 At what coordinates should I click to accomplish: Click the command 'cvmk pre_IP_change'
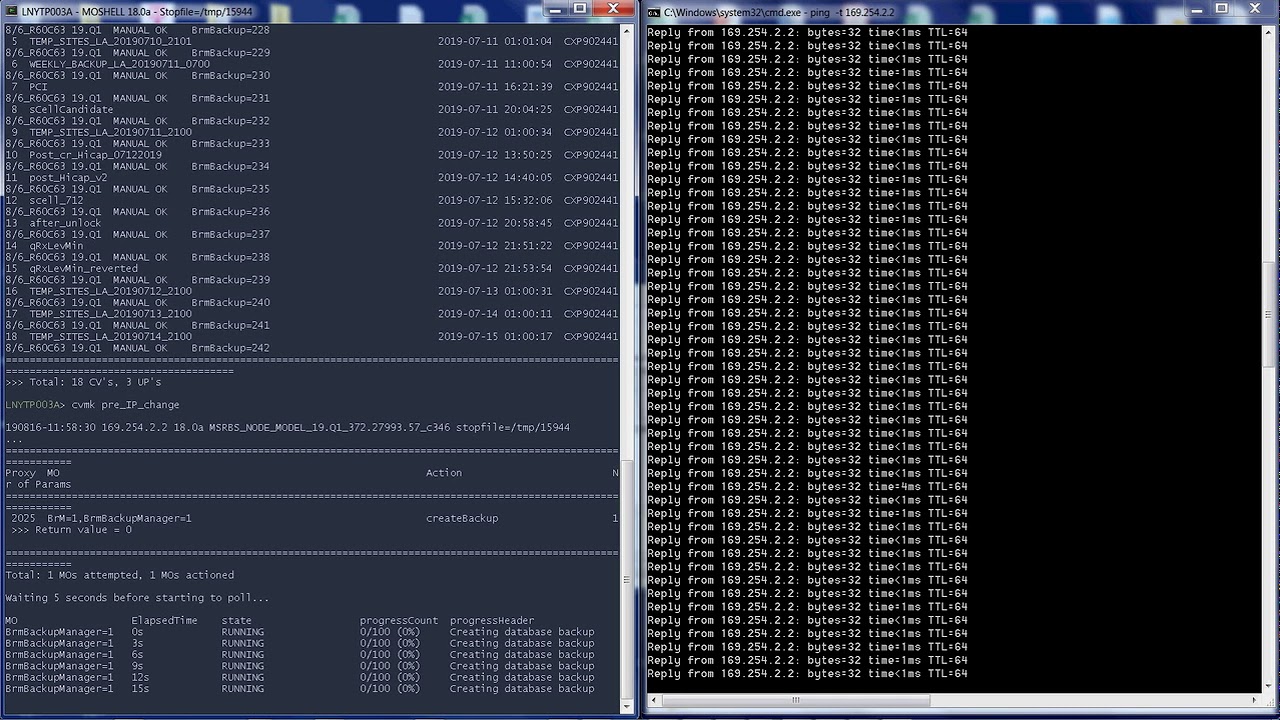coord(125,405)
